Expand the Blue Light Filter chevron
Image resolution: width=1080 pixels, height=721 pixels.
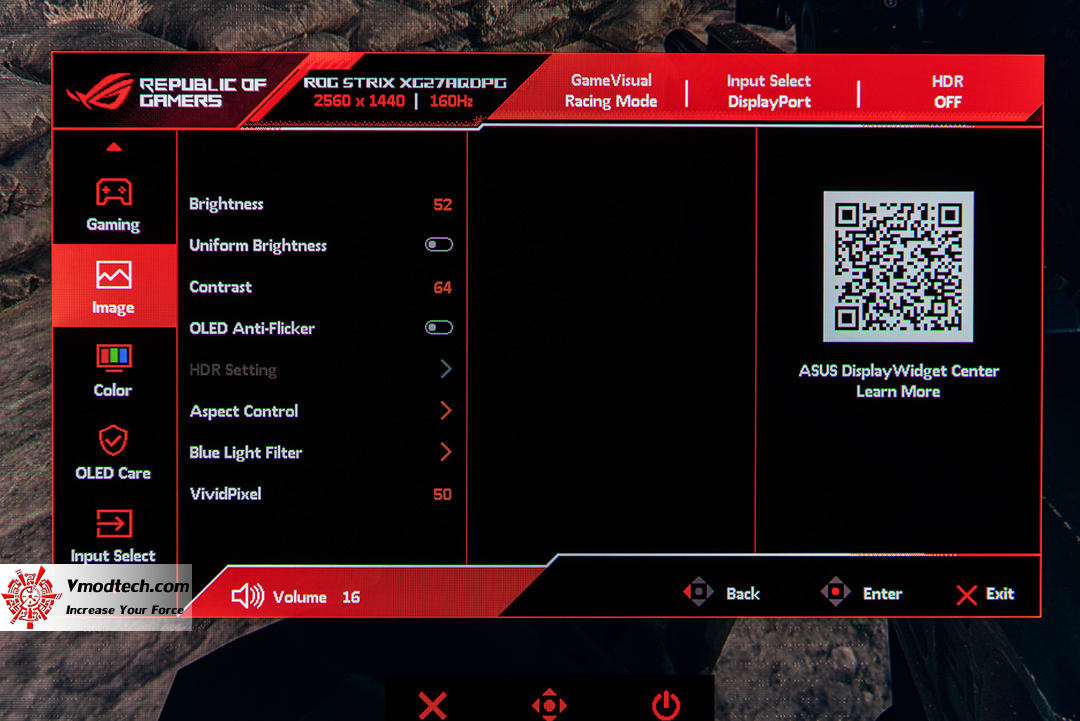point(446,452)
